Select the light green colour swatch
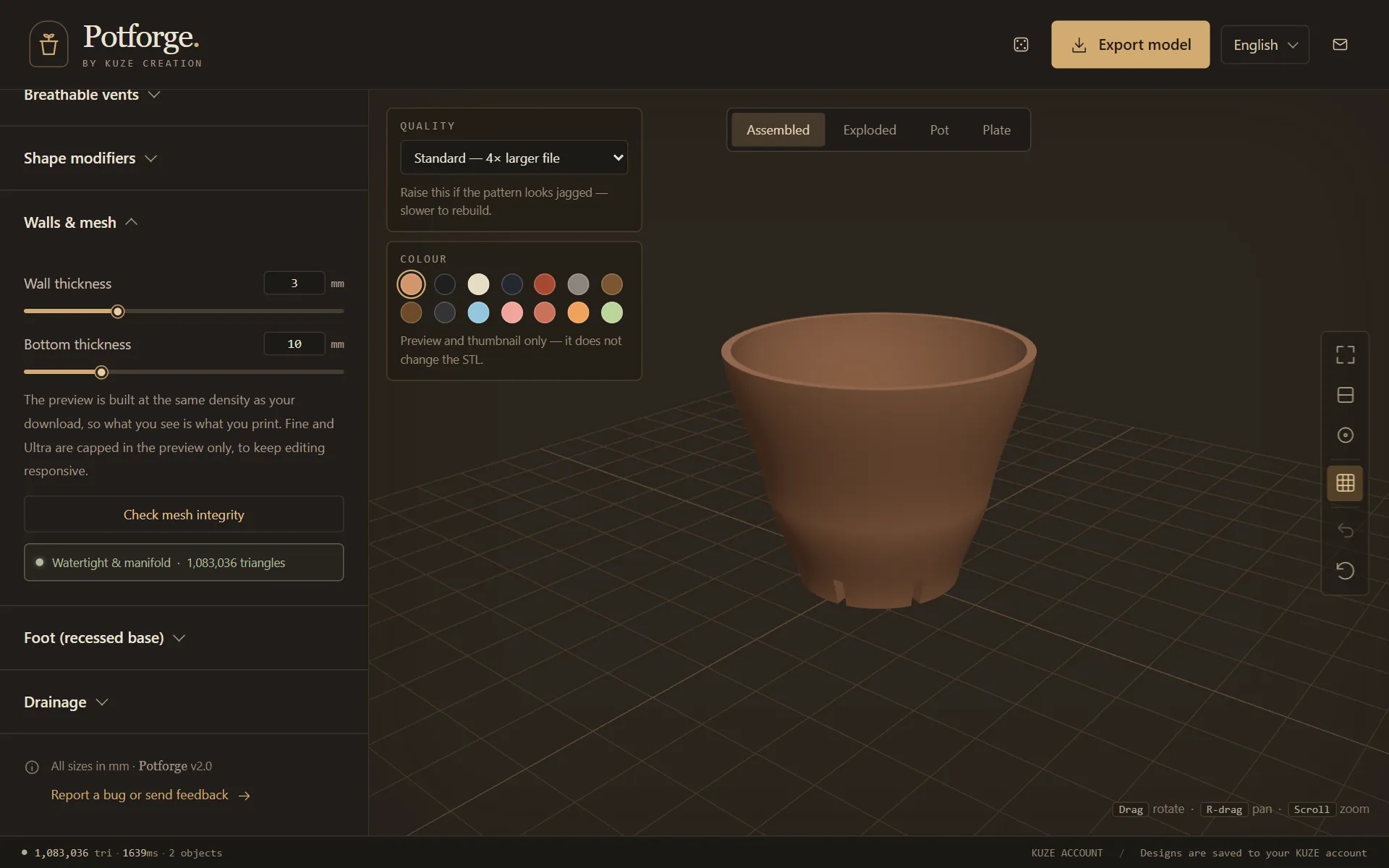The width and height of the screenshot is (1389, 868). (x=612, y=312)
